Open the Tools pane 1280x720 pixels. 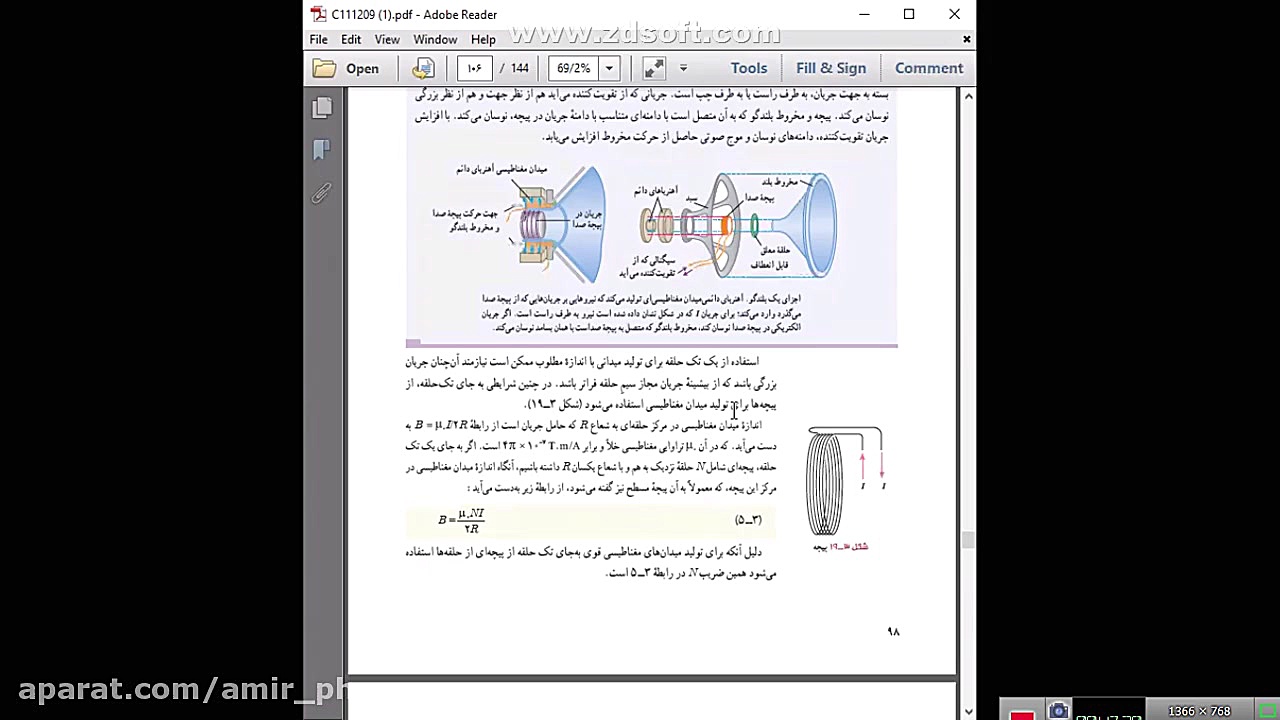click(749, 68)
